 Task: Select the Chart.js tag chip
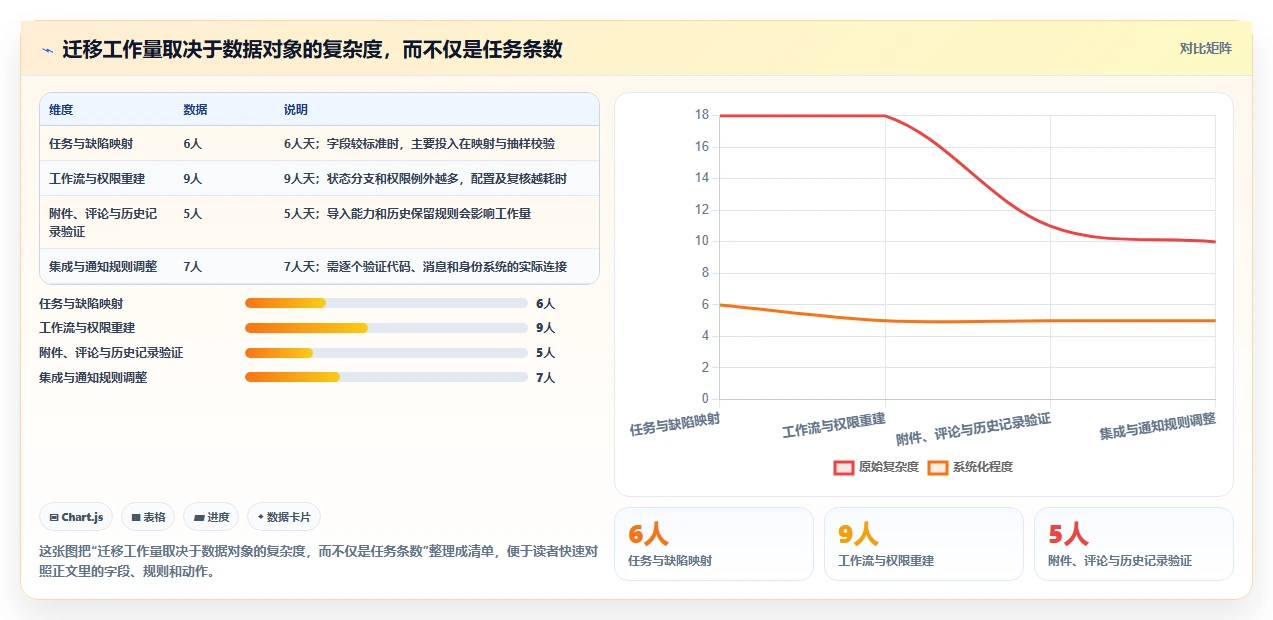[x=76, y=517]
